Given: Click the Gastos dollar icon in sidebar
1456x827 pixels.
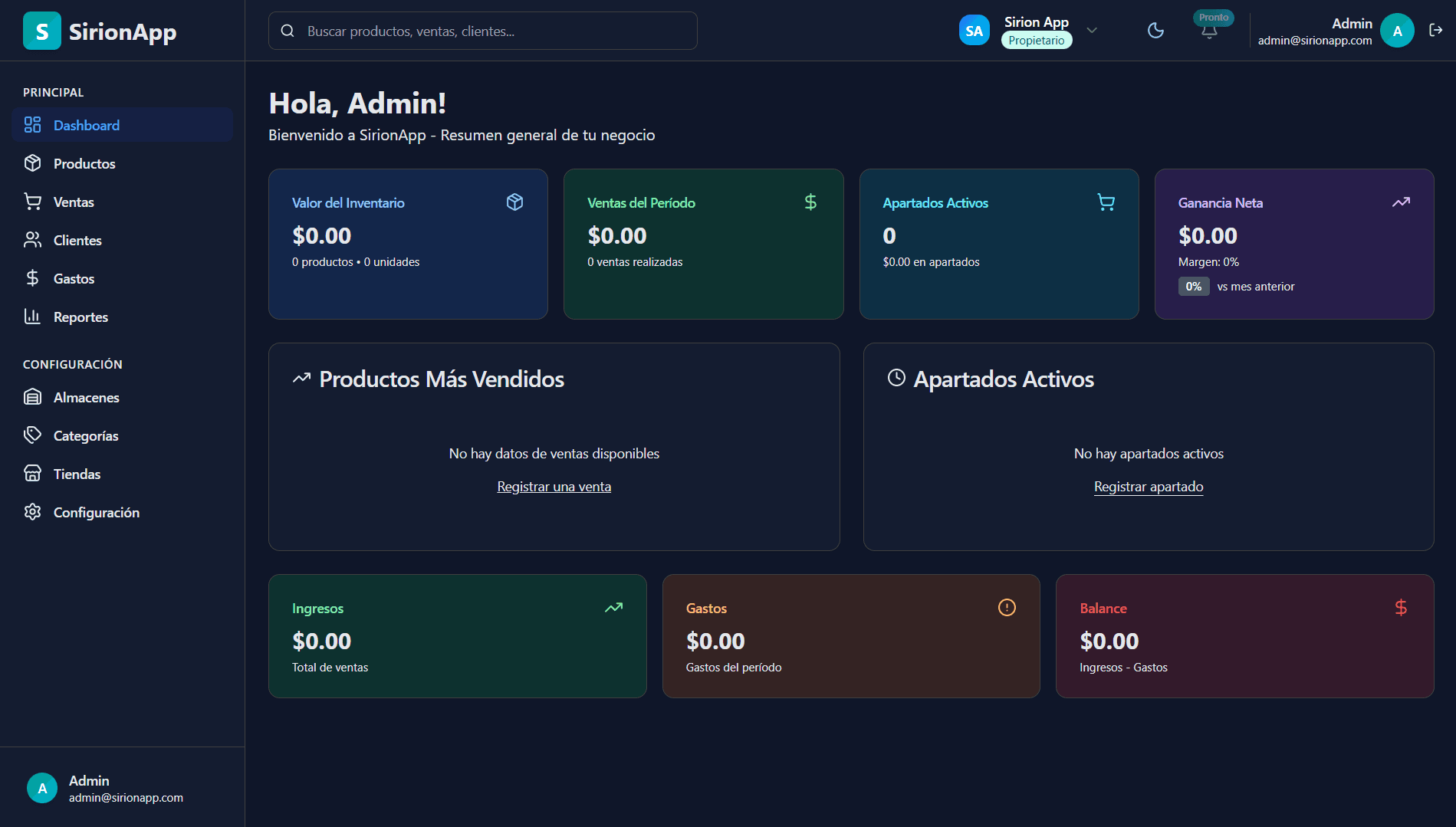Looking at the screenshot, I should [x=32, y=277].
